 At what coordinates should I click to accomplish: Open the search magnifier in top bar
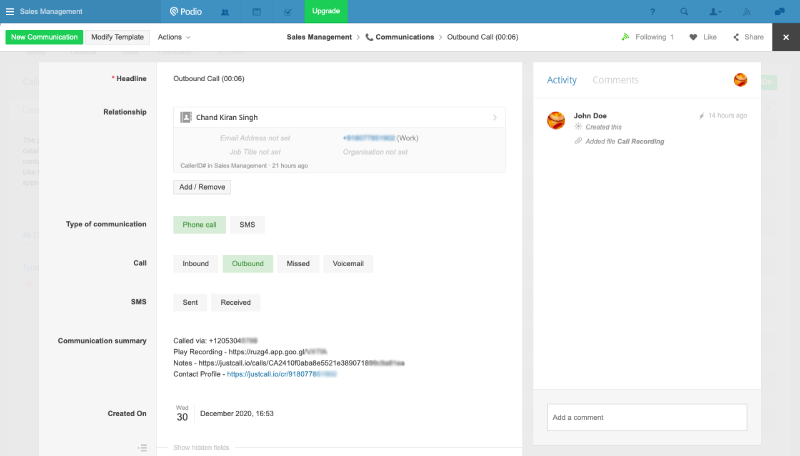(x=684, y=11)
